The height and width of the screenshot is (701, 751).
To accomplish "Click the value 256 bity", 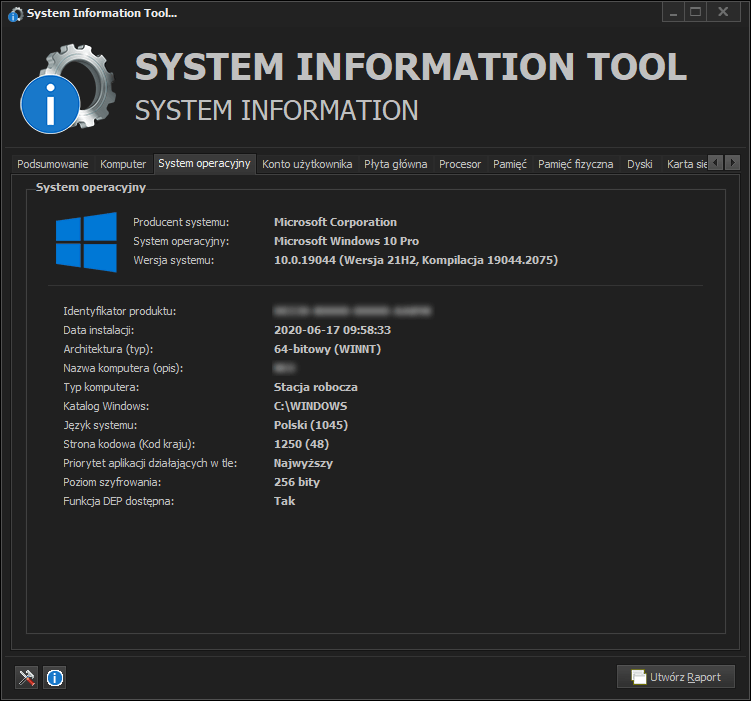I will click(x=297, y=482).
